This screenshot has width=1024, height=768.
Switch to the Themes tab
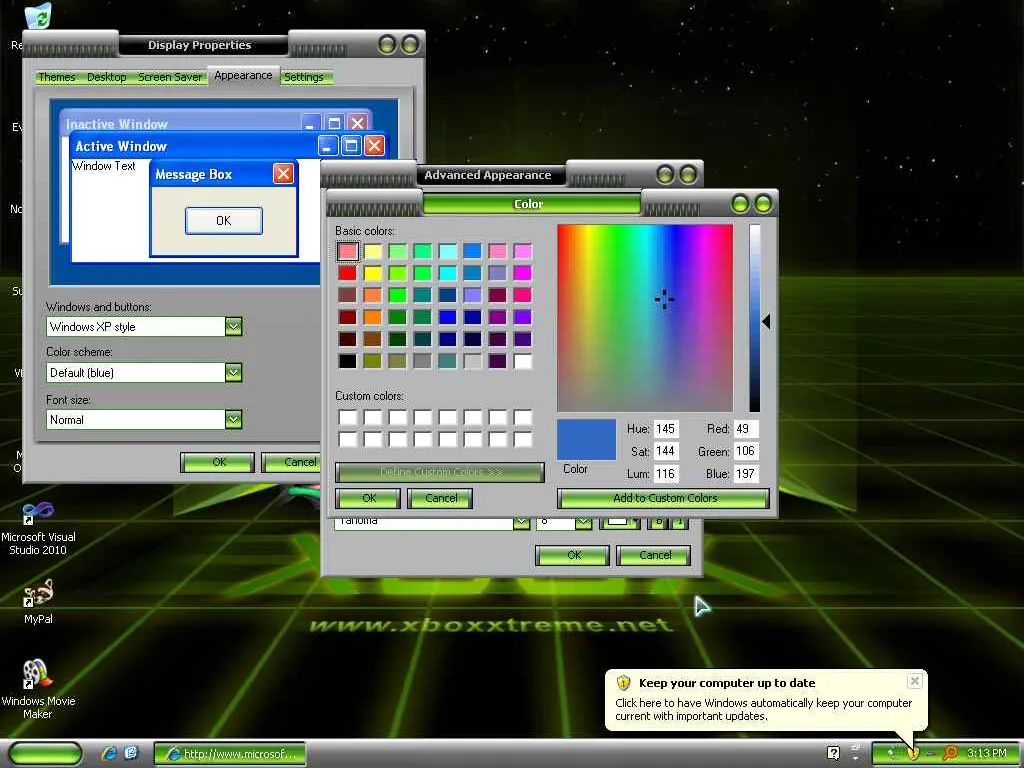pos(57,77)
